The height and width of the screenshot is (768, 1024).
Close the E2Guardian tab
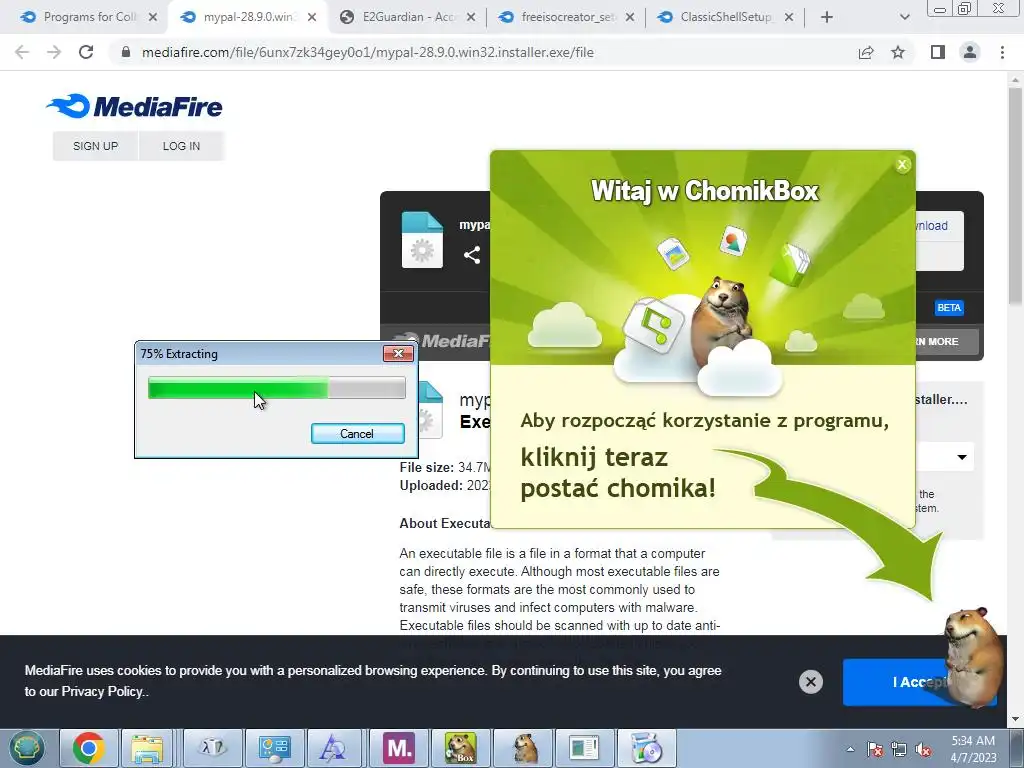pyautogui.click(x=471, y=17)
